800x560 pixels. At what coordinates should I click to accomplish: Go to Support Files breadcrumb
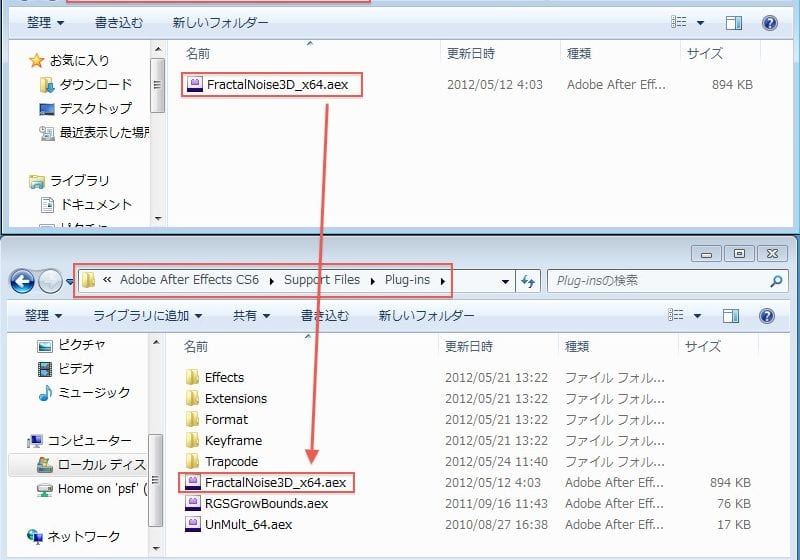pyautogui.click(x=322, y=280)
